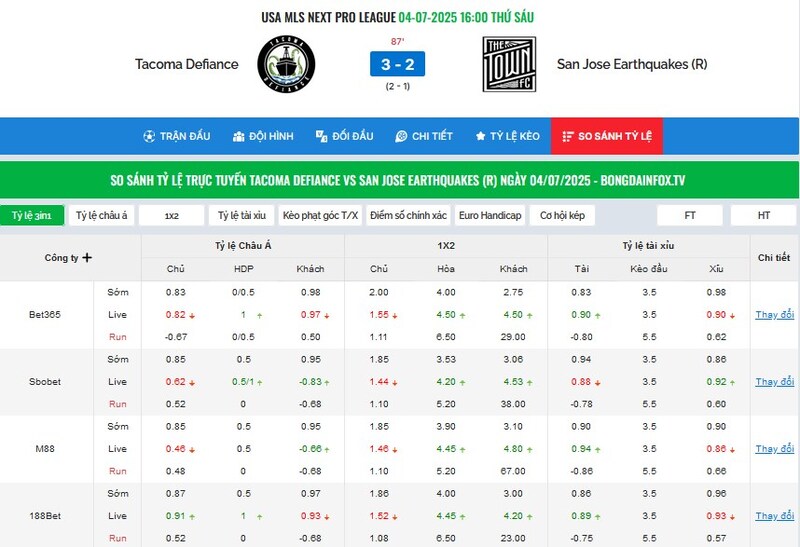
Task: Click the lineup people icon in Đội Hình
Action: pos(238,136)
